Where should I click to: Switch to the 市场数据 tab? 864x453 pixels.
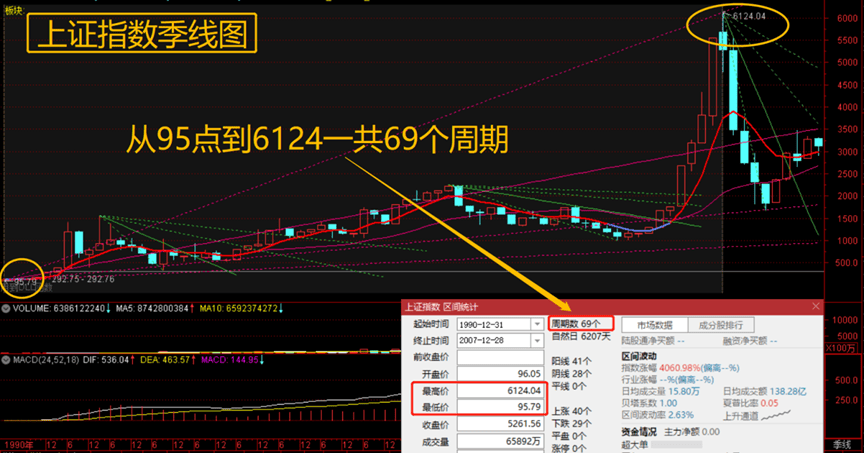coord(655,325)
